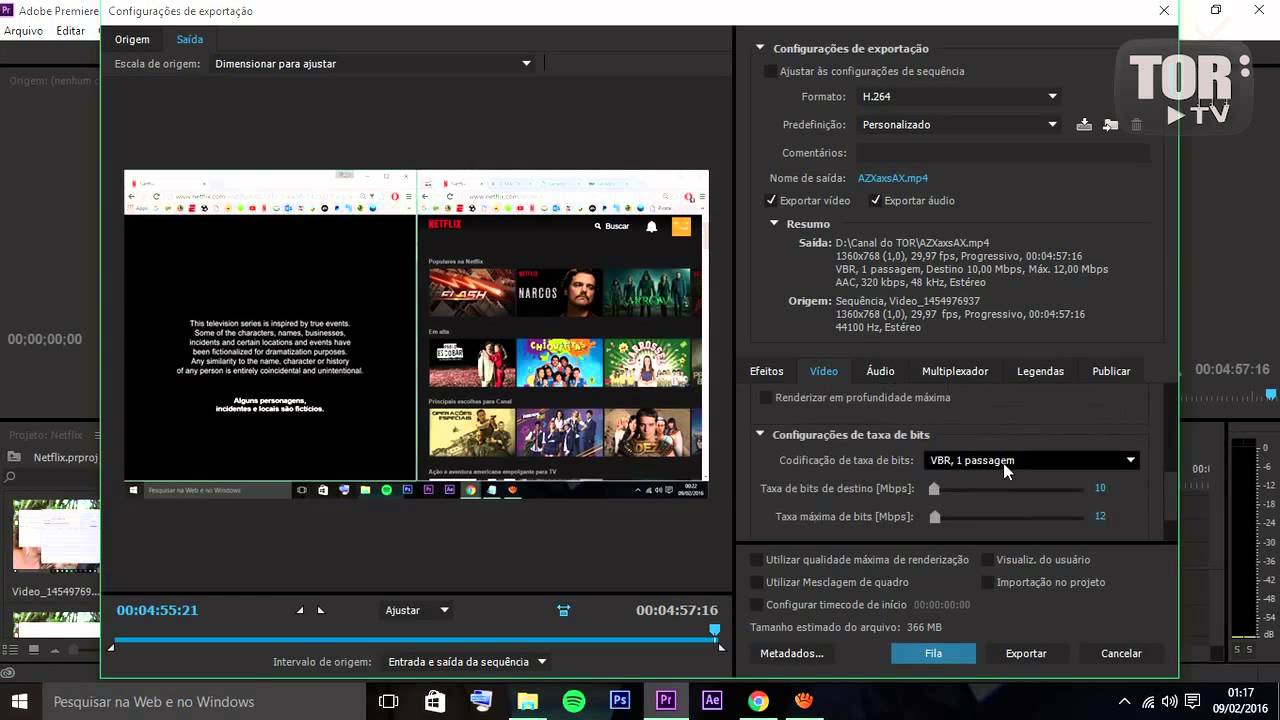This screenshot has width=1280, height=720.
Task: Click the project panel search icon
Action: 8,479
